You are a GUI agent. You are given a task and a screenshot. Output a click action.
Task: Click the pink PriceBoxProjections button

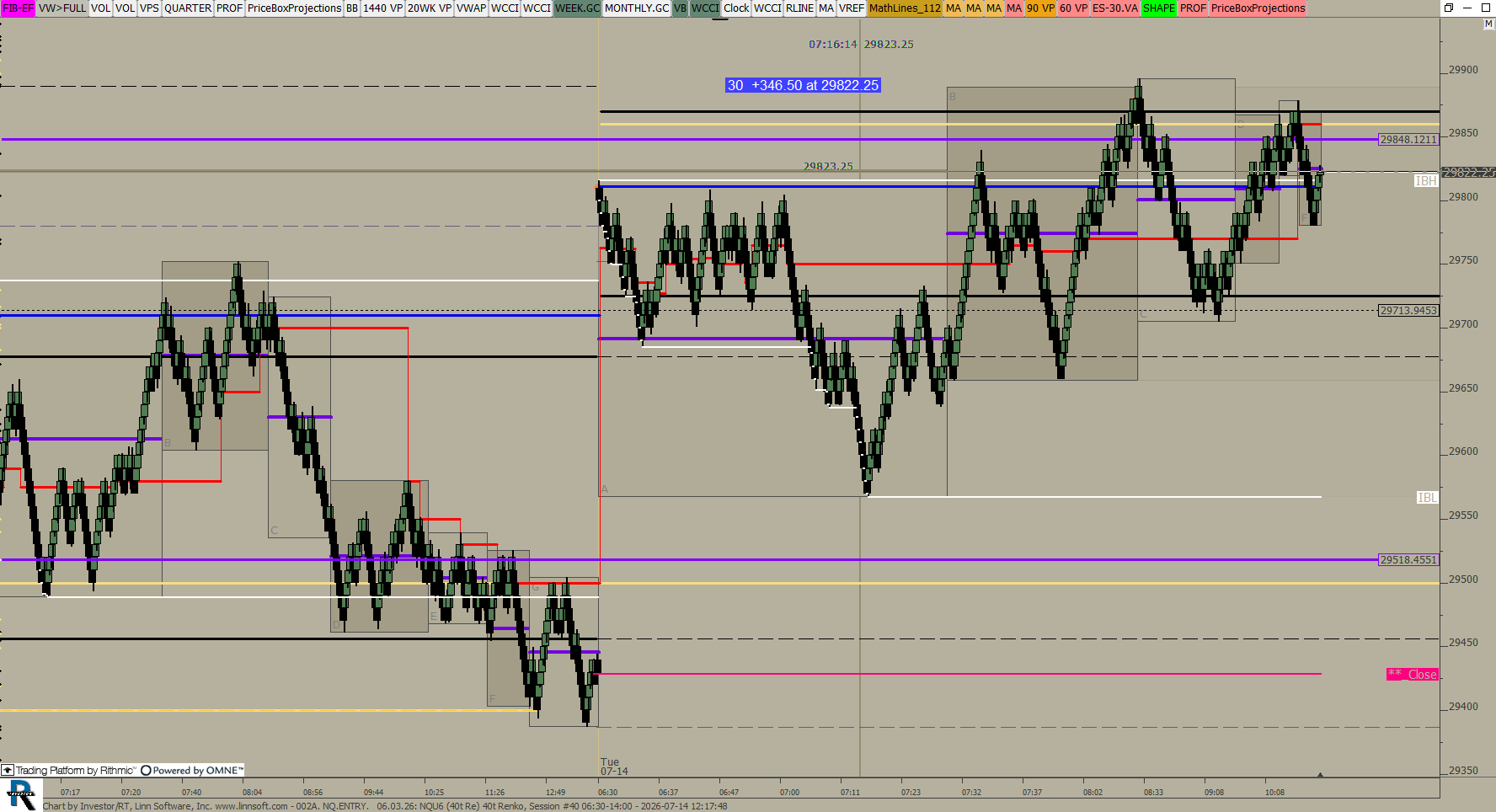click(x=1258, y=8)
